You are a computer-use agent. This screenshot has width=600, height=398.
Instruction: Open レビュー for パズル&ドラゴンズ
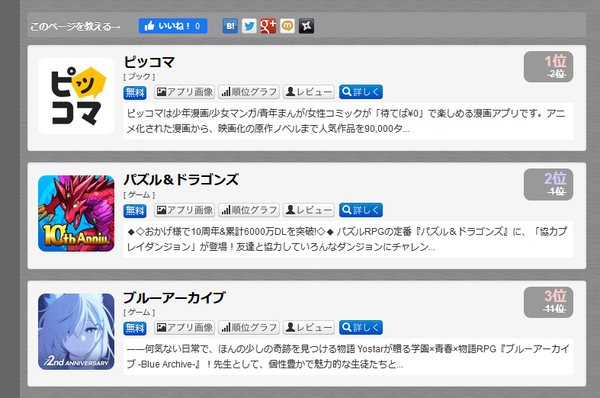[309, 210]
